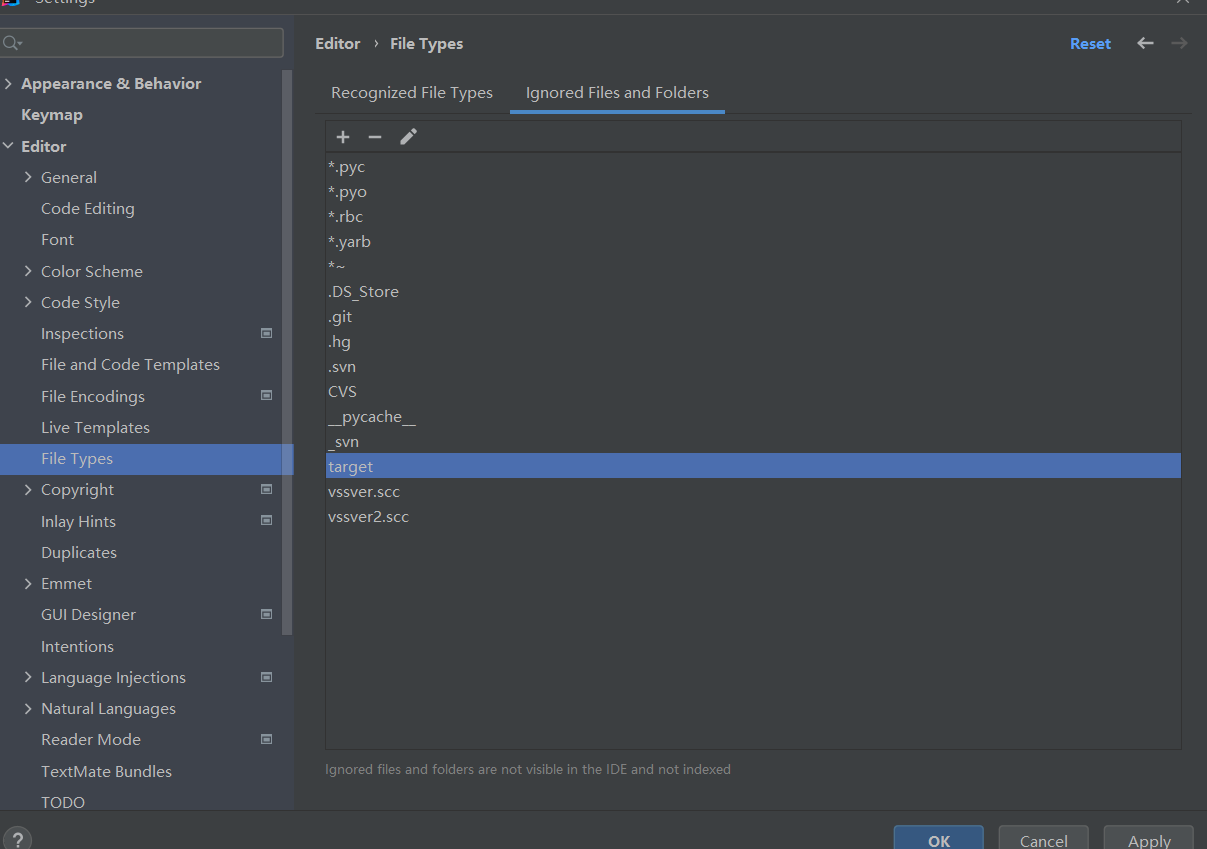Remove selected pattern with minus icon
The image size is (1207, 849).
[x=375, y=137]
